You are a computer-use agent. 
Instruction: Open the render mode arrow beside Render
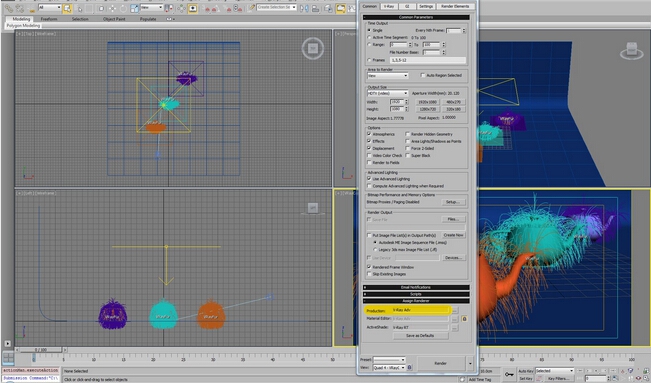click(x=470, y=363)
